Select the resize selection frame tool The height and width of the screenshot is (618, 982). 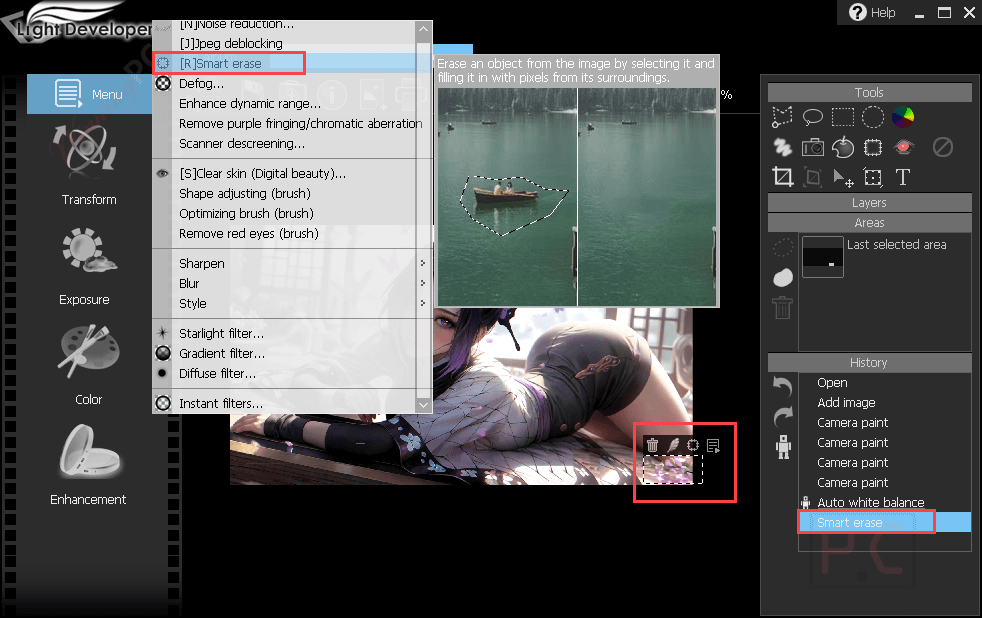(x=872, y=177)
